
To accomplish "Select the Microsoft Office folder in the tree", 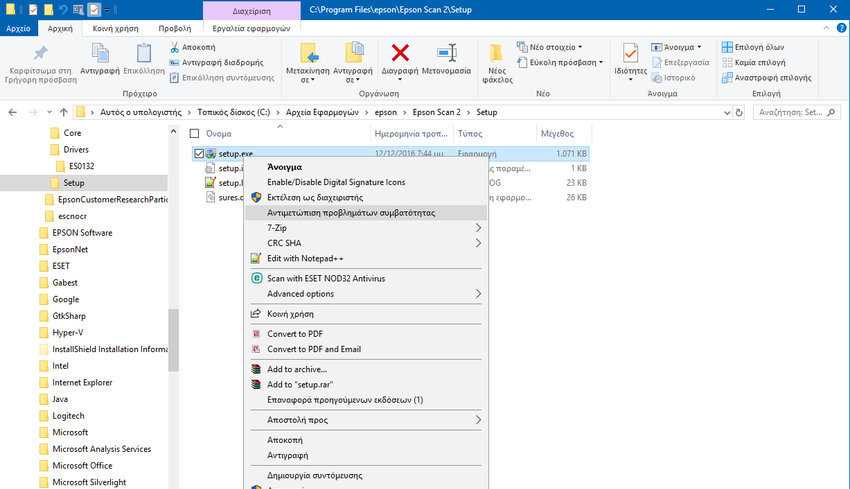I will 82,466.
